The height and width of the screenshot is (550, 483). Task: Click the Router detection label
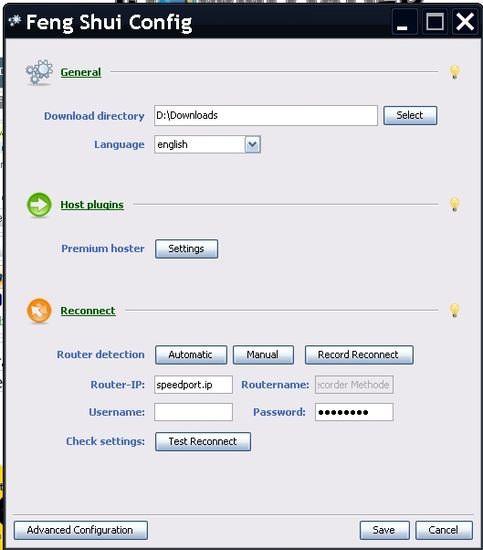click(101, 355)
